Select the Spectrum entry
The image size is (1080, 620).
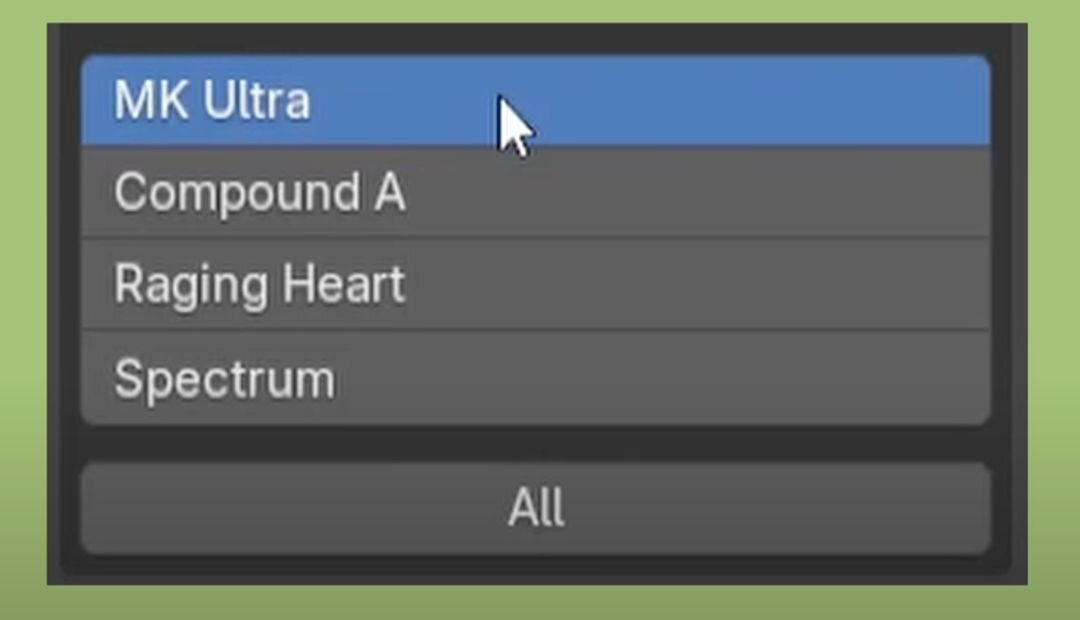(x=535, y=378)
